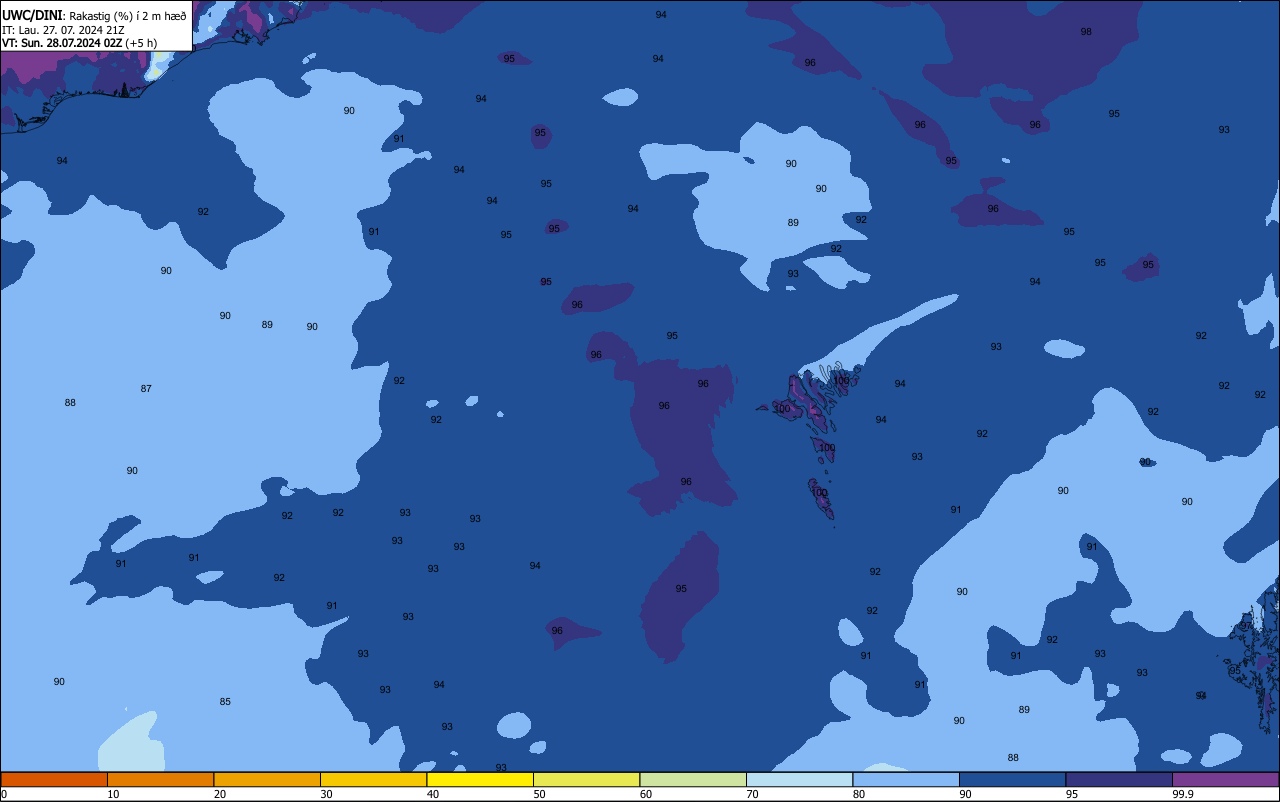Click the 60–70 pale green legend swatch

[693, 779]
